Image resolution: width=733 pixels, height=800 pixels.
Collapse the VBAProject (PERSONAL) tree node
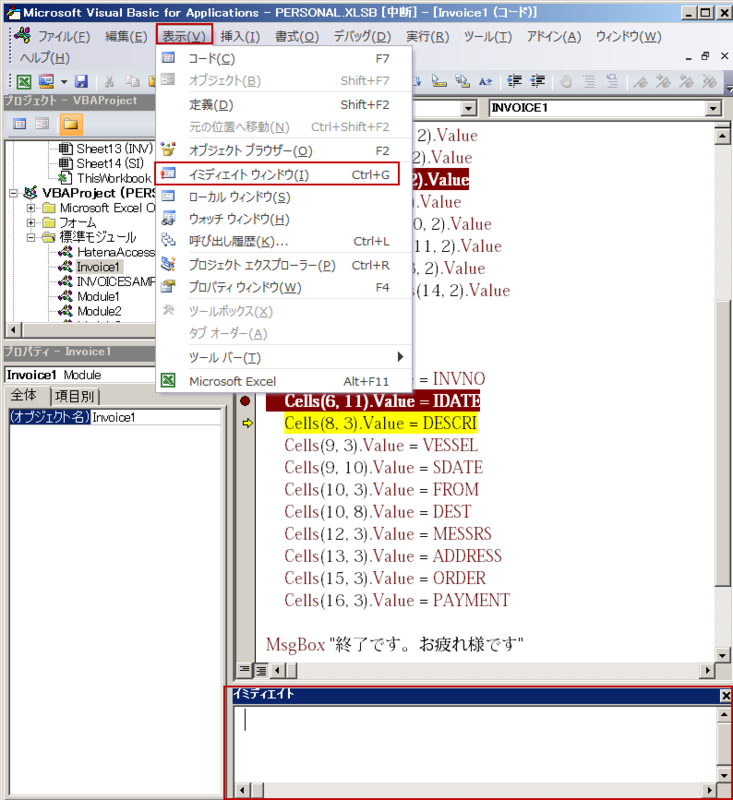point(14,193)
